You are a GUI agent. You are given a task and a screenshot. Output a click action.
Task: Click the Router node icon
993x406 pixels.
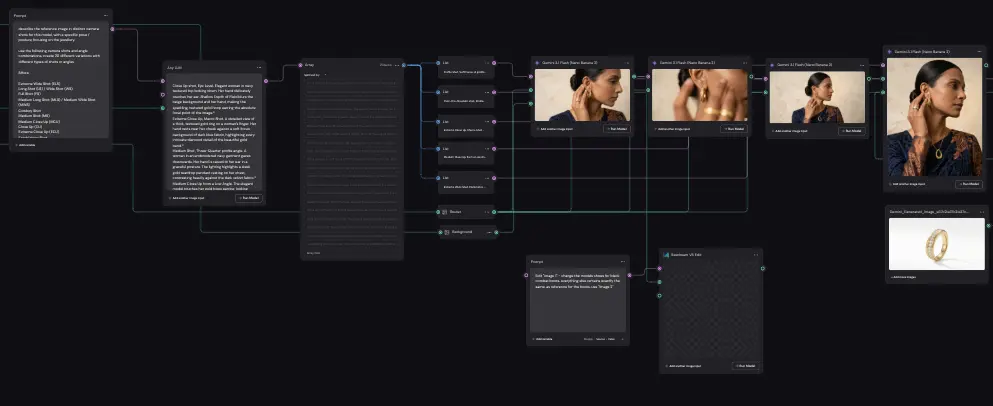click(445, 212)
